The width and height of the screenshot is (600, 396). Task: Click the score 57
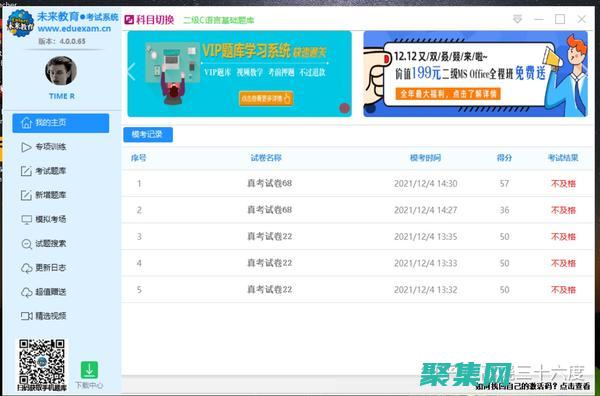click(x=504, y=184)
